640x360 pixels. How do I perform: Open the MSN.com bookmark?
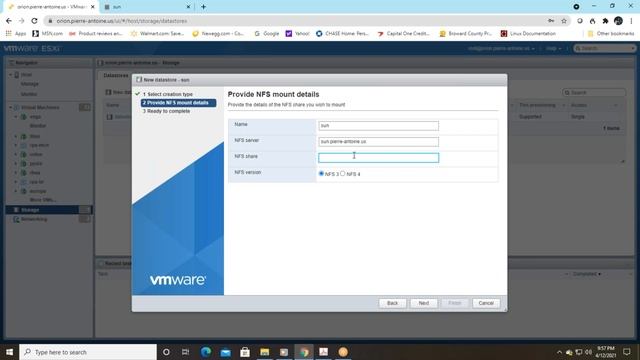coord(47,33)
